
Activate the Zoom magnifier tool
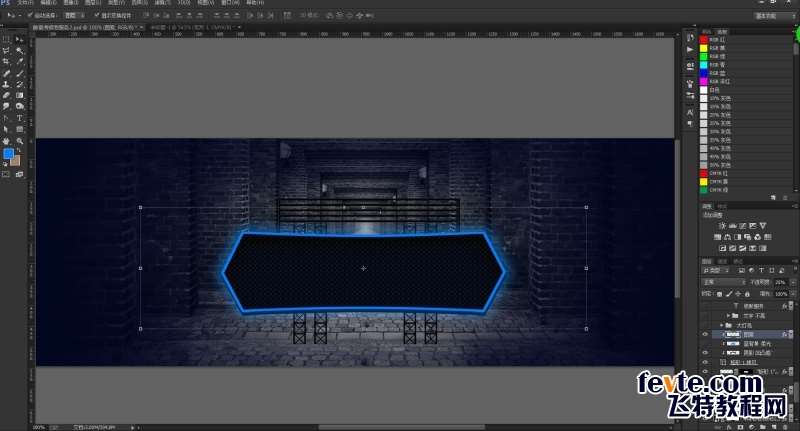(x=20, y=141)
